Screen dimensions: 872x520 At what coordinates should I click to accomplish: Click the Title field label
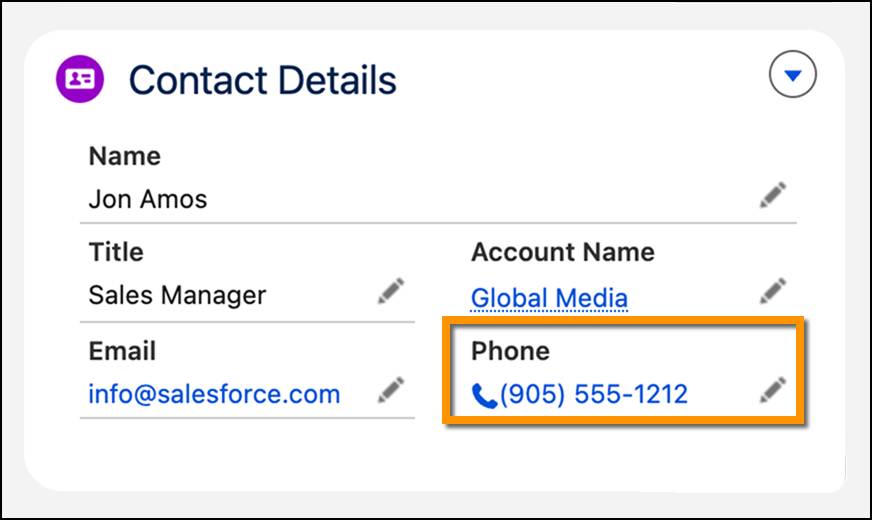point(116,252)
